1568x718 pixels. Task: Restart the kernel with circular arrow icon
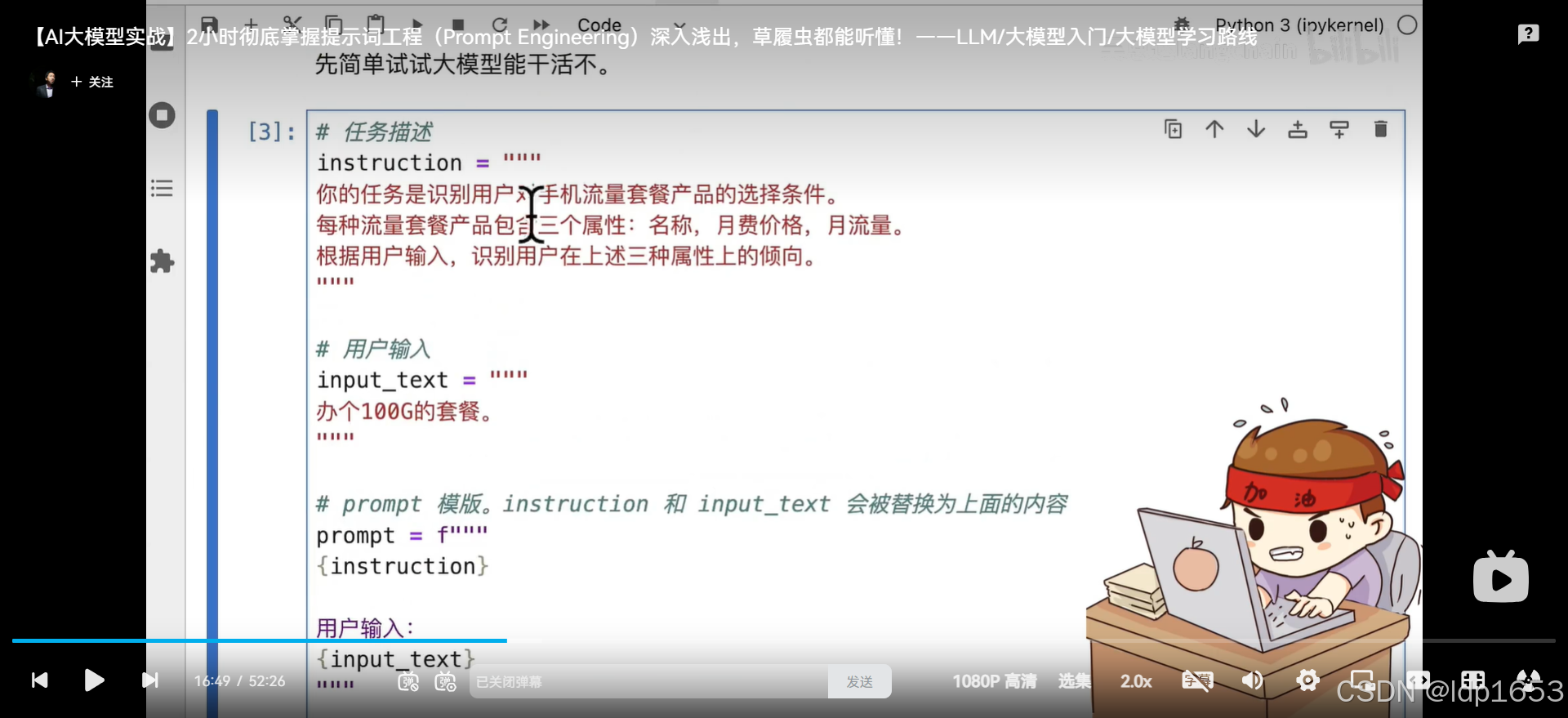(500, 25)
